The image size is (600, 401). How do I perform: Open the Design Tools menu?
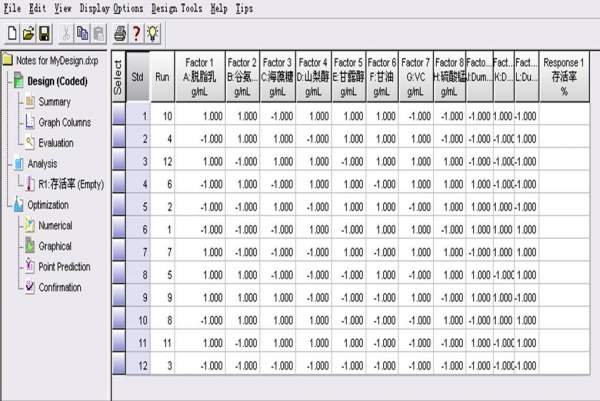[x=177, y=8]
